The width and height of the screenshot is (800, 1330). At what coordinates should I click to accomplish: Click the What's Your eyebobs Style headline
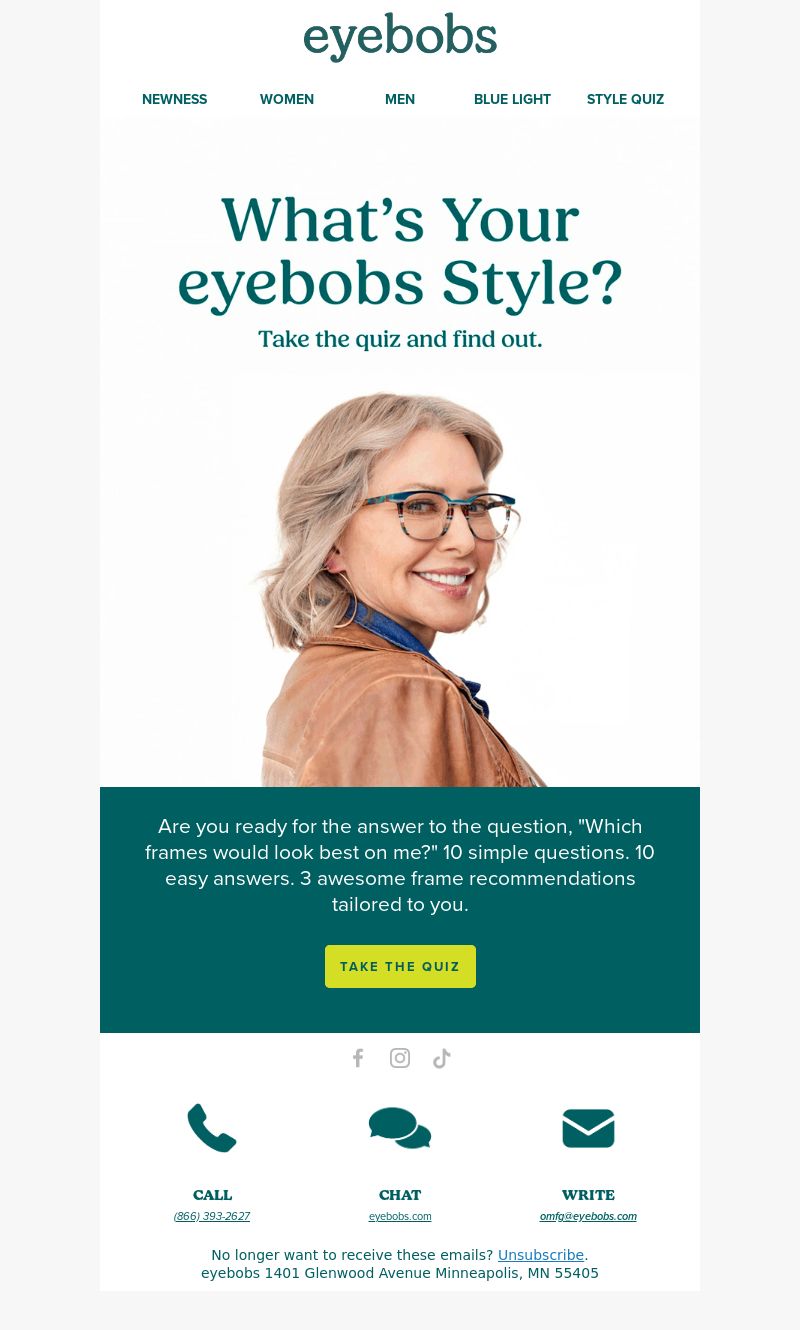[x=400, y=251]
